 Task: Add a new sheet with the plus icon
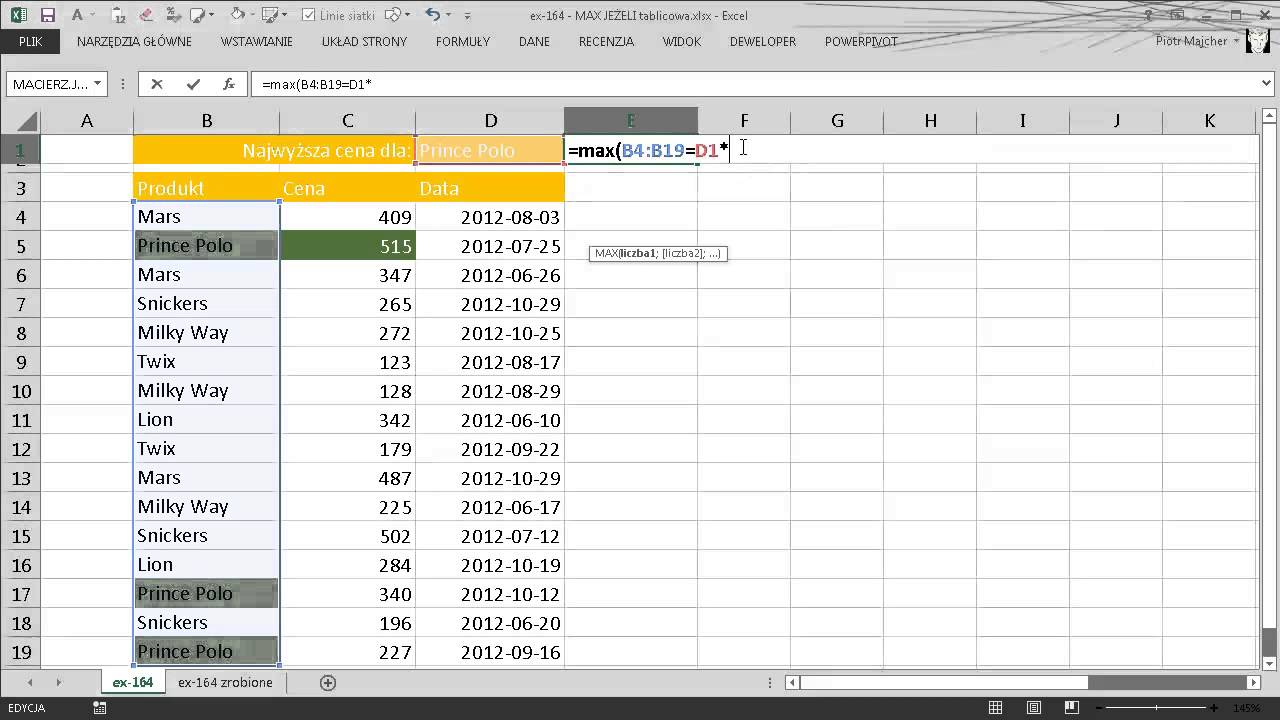click(328, 682)
